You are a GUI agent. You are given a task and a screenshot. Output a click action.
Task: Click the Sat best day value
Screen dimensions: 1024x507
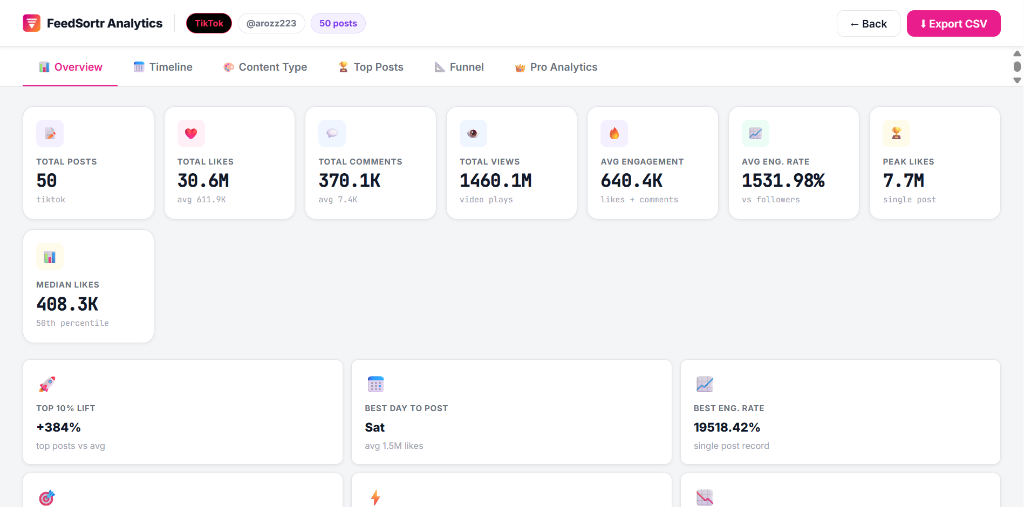tap(375, 427)
